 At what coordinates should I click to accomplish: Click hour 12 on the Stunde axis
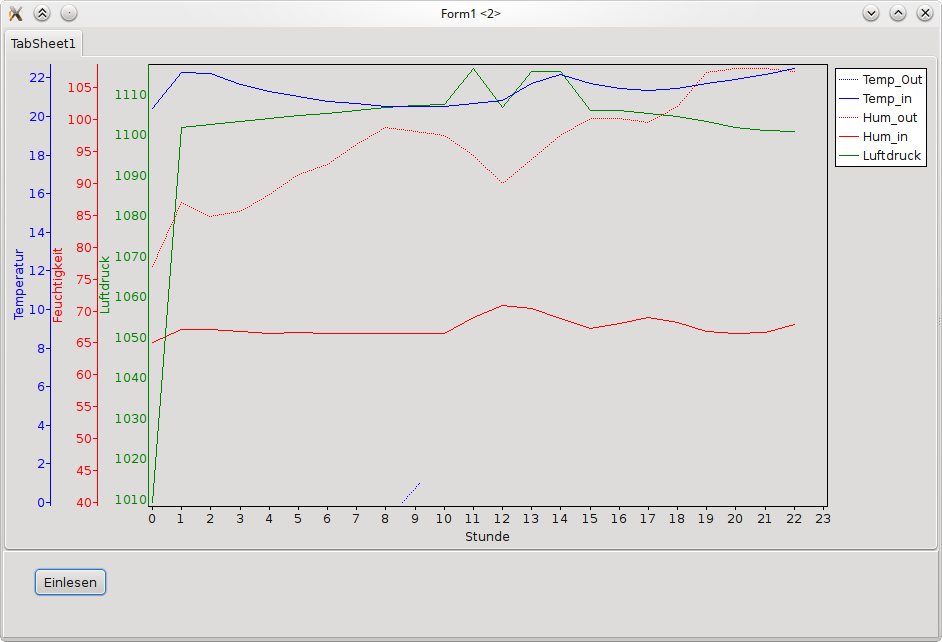[x=502, y=518]
